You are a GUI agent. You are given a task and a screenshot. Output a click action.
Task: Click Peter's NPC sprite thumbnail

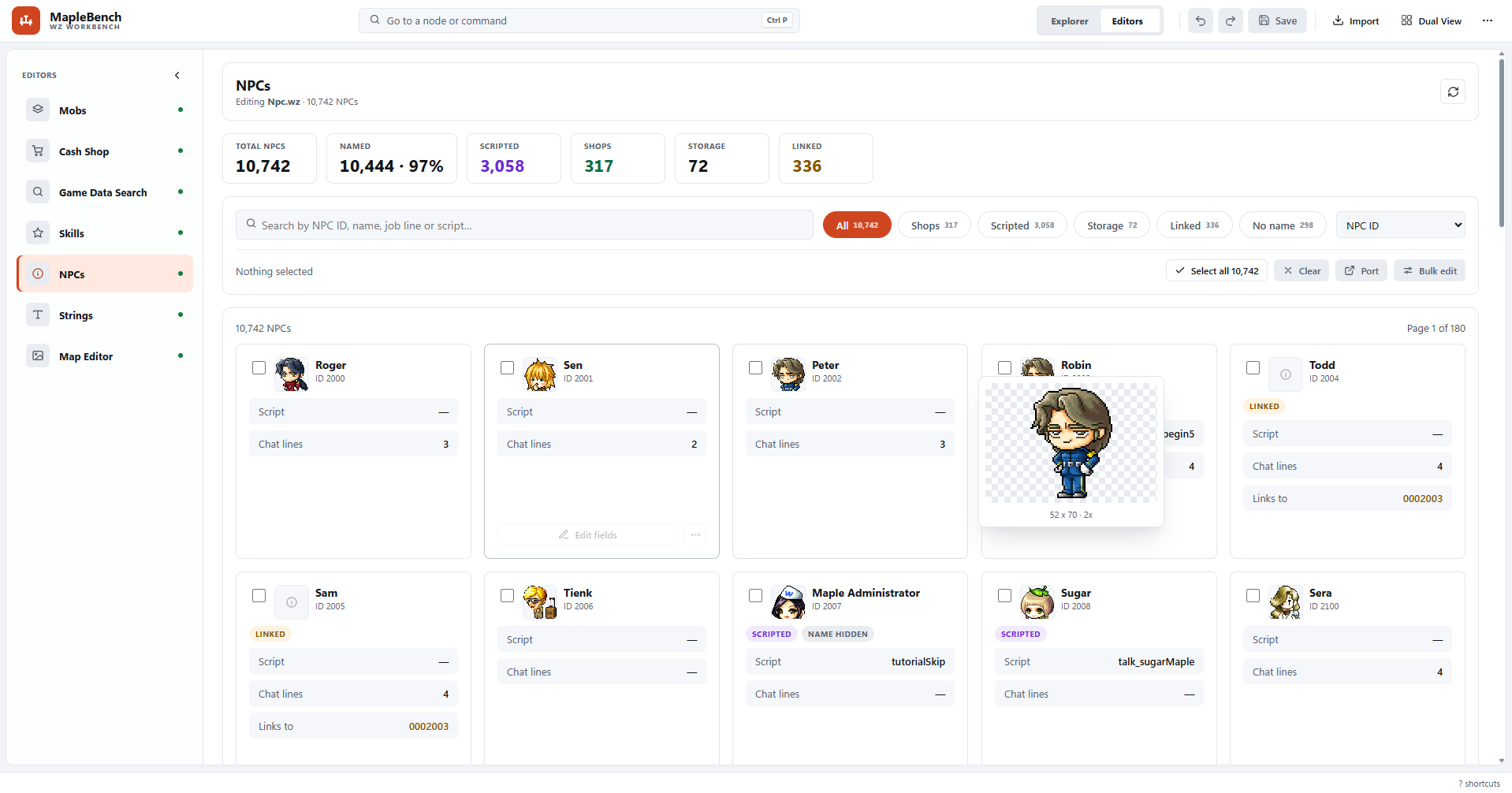pos(788,374)
